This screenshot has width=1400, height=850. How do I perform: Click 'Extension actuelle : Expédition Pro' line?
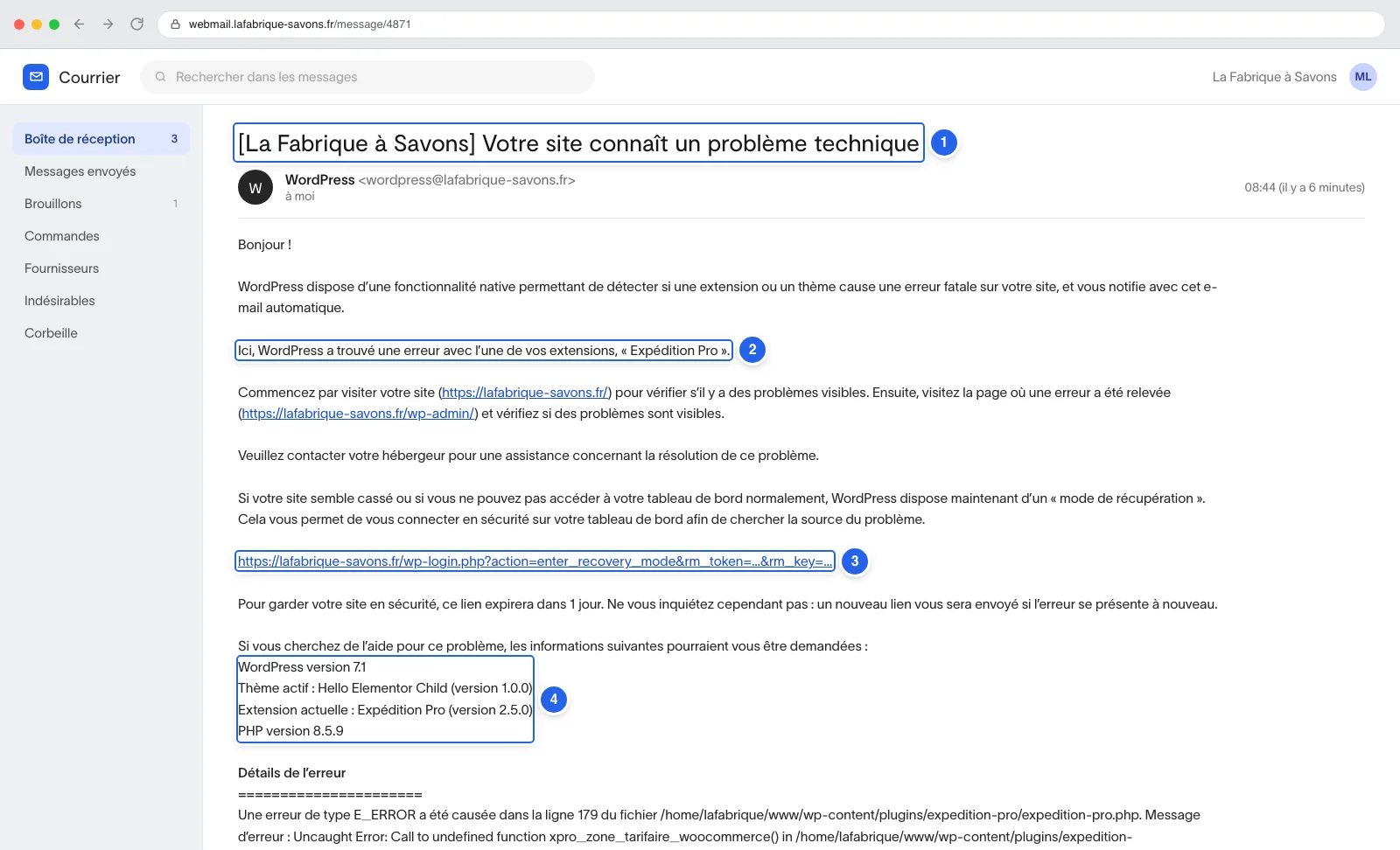pos(385,710)
